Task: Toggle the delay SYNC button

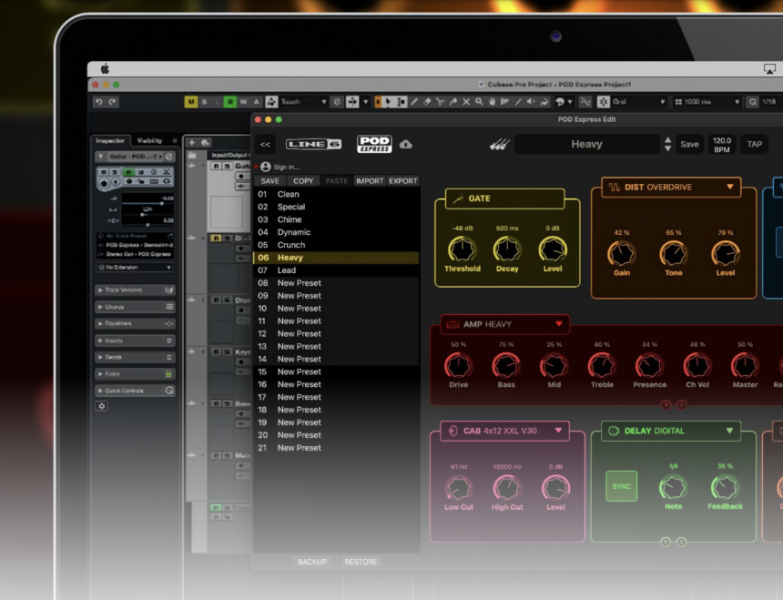Action: [x=621, y=487]
